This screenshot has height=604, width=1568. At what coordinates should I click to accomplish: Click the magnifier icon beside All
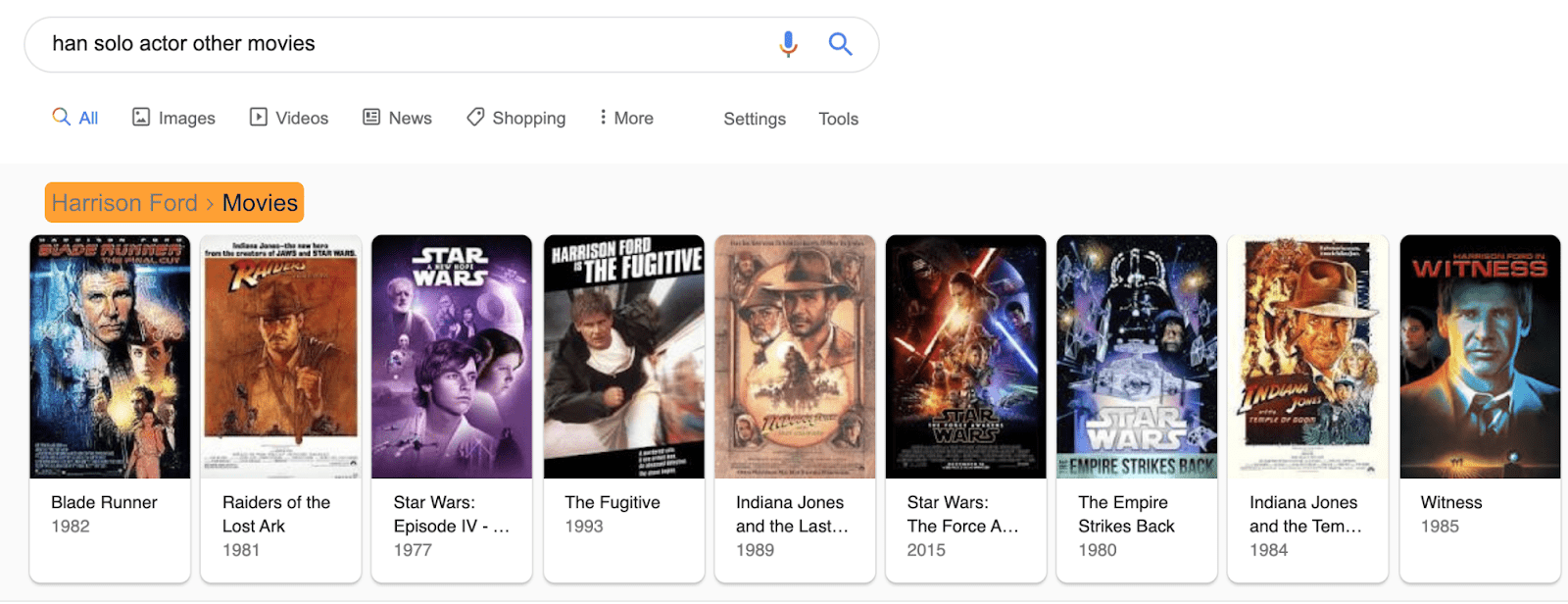click(60, 118)
